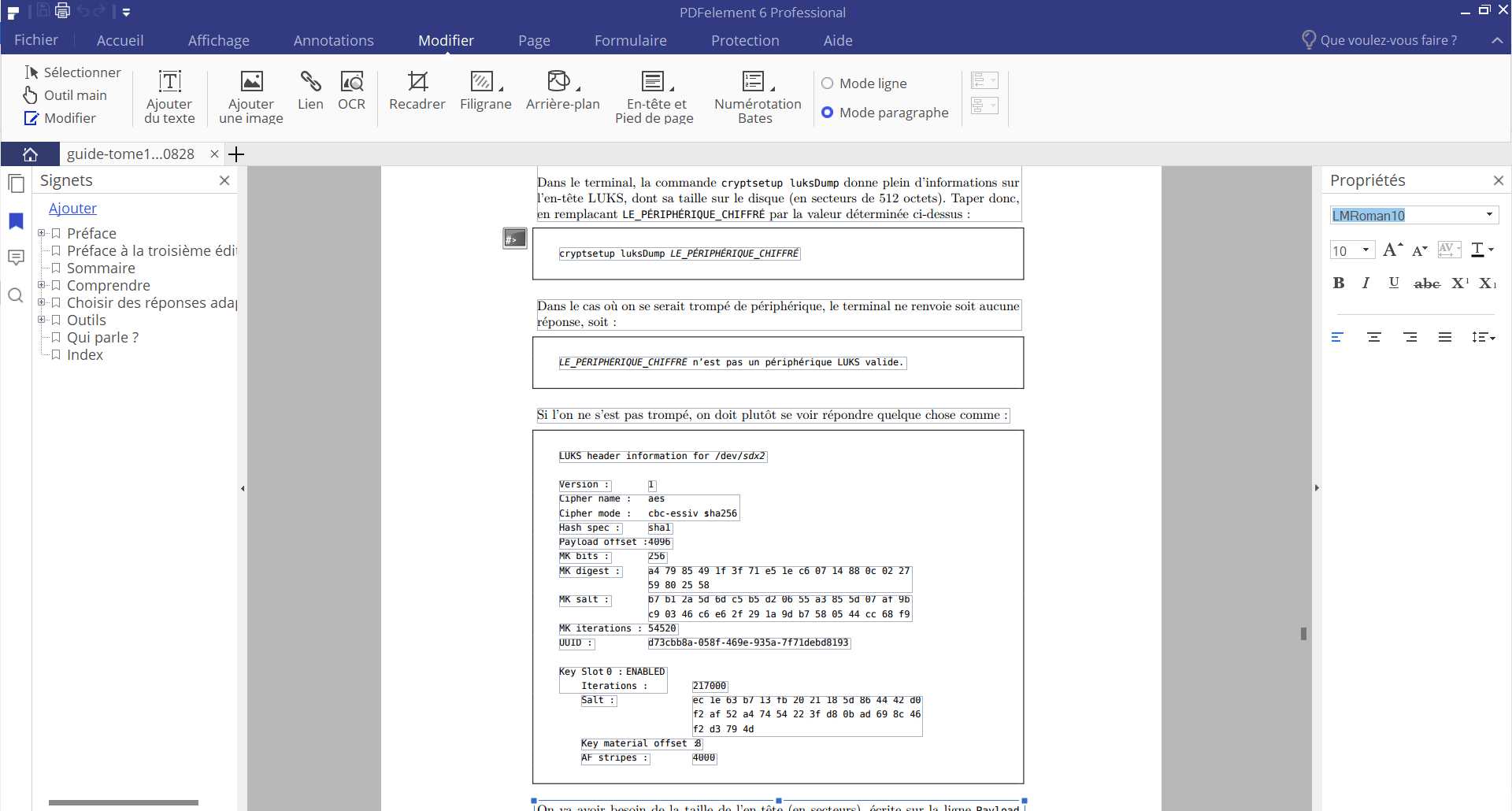Apply italic formatting

(1366, 283)
